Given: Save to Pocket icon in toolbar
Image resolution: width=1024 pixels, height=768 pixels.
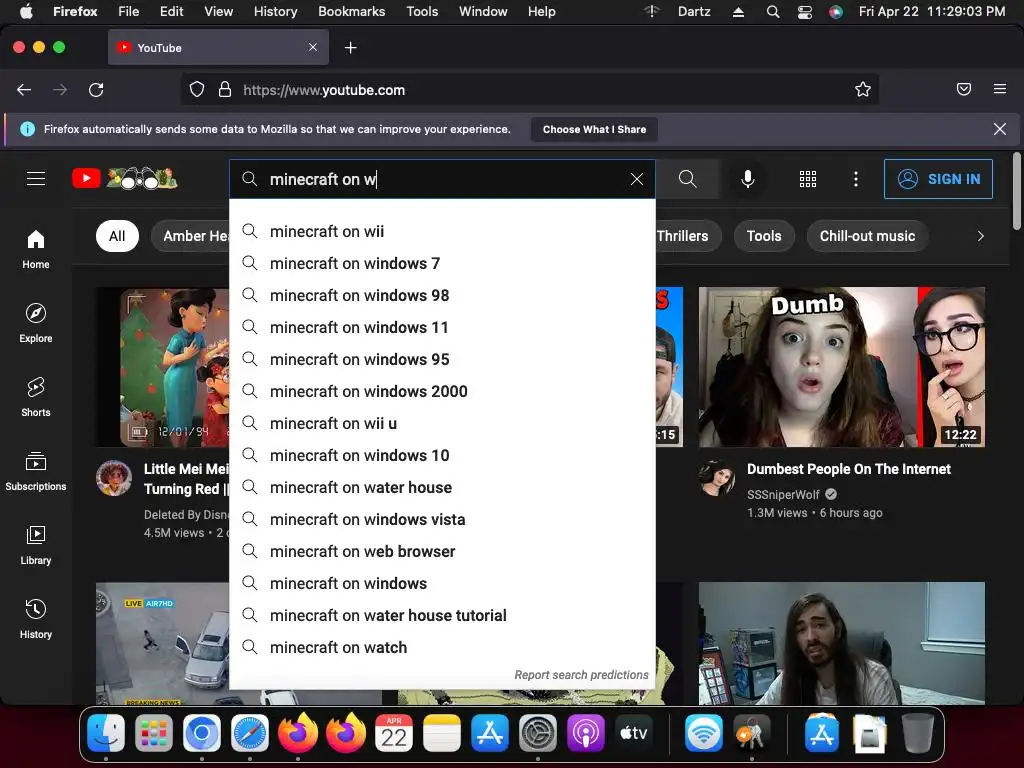Looking at the screenshot, I should pyautogui.click(x=963, y=89).
